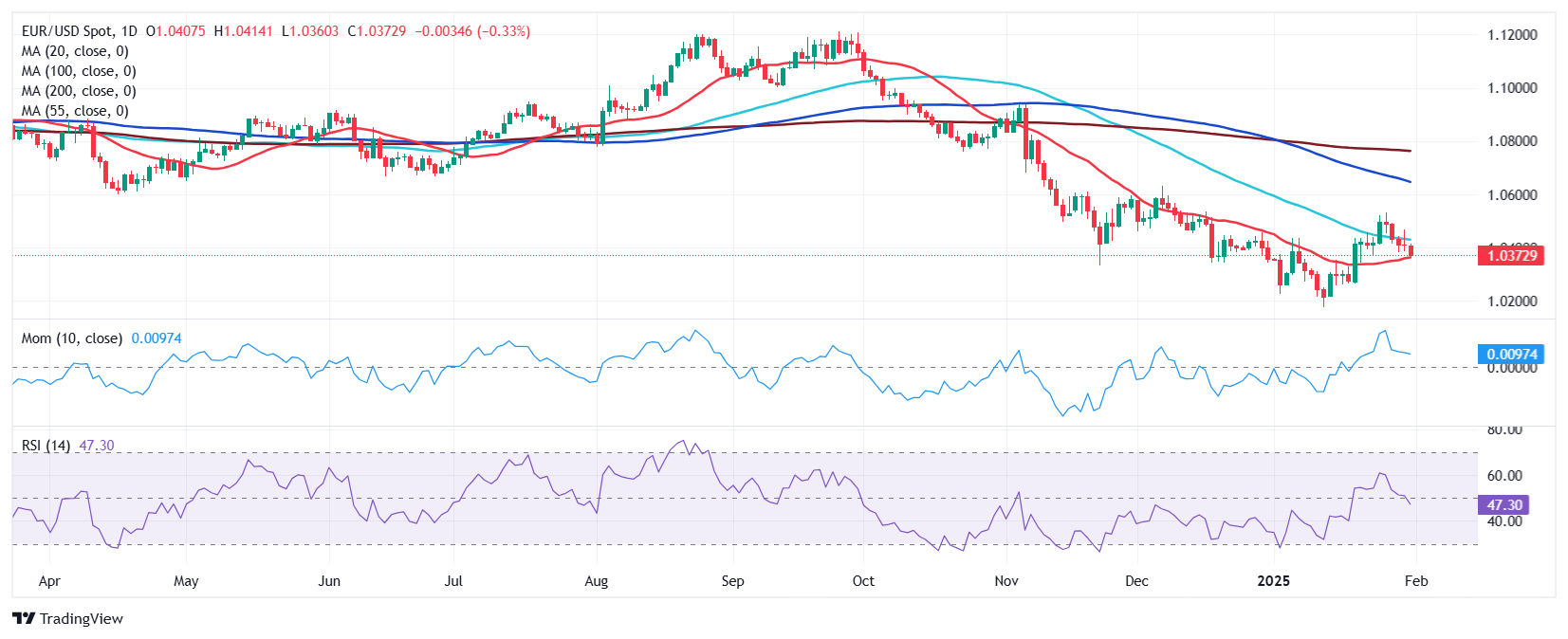Select the MA (55, close, 0) legend
Image resolution: width=1568 pixels, height=639 pixels.
[75, 111]
